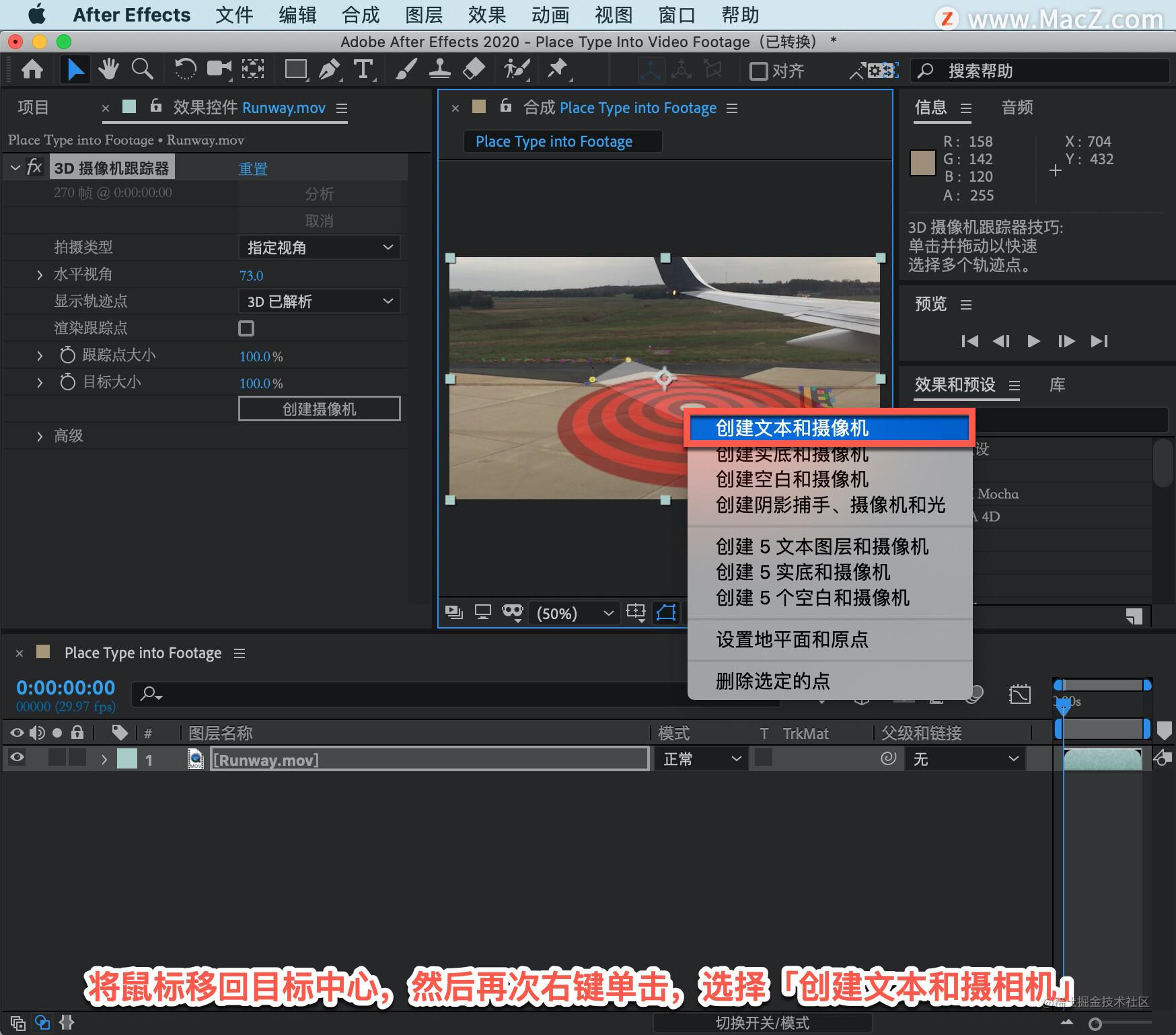Select the Clone Stamp tool
Image resolution: width=1176 pixels, height=1035 pixels.
click(x=440, y=69)
